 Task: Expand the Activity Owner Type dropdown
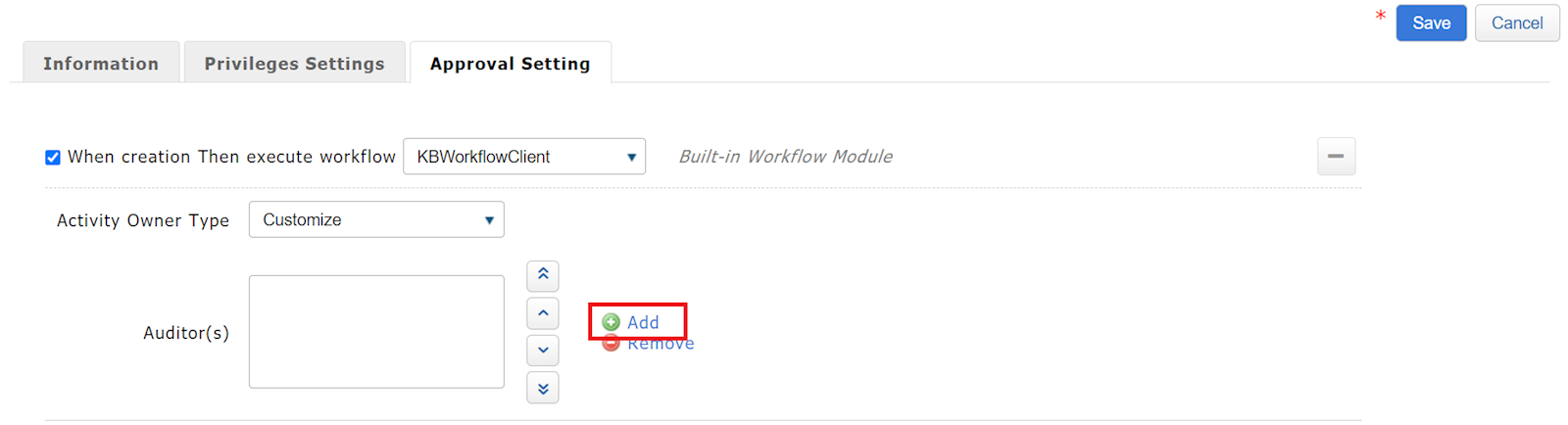376,219
